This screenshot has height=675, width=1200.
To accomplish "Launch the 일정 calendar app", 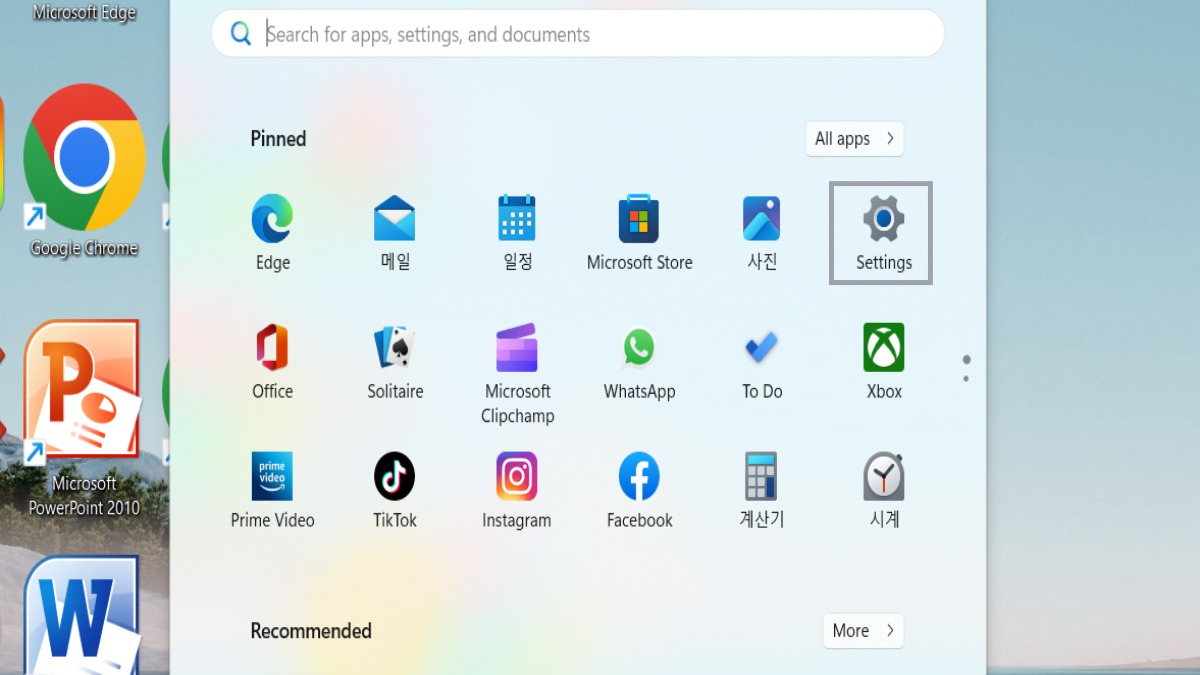I will point(517,234).
